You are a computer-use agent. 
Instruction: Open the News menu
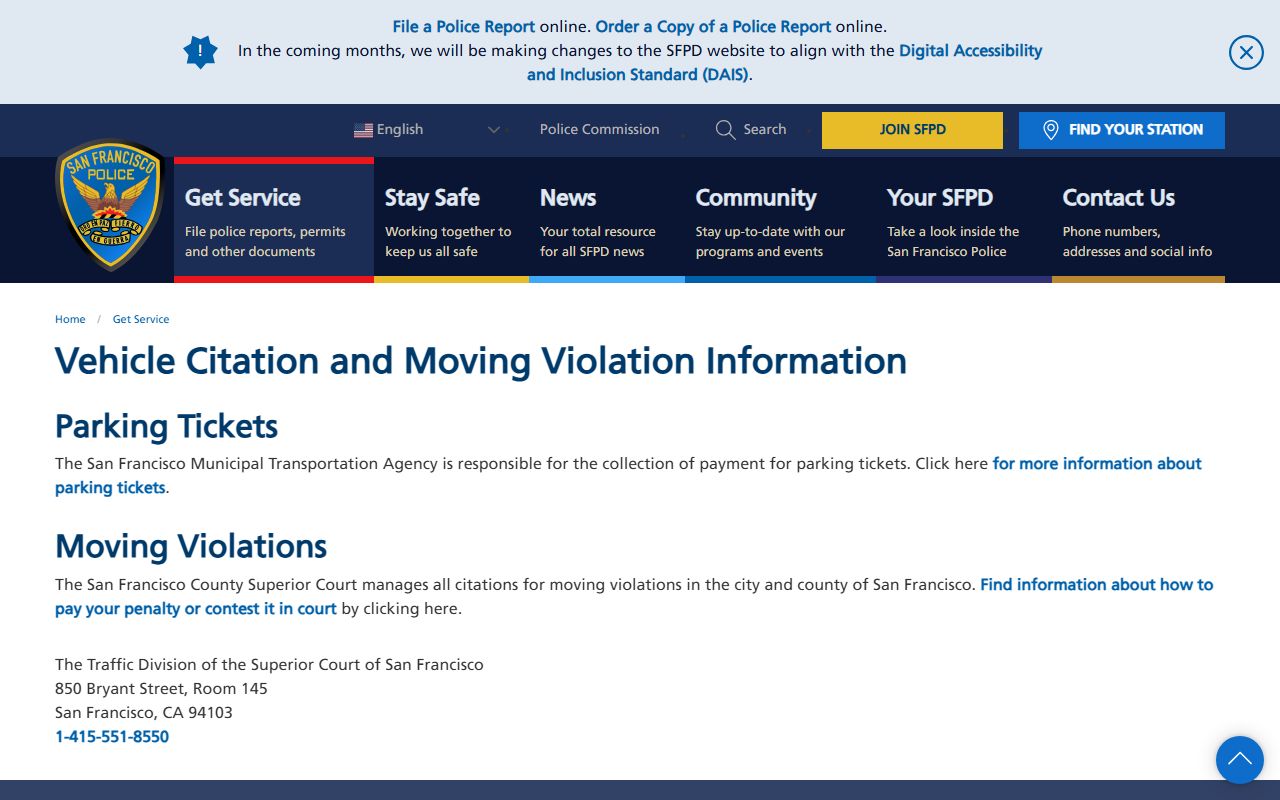pos(607,220)
